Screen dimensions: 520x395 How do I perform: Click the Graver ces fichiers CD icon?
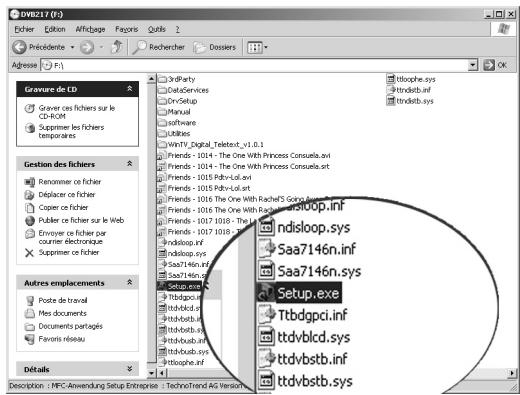click(x=30, y=108)
